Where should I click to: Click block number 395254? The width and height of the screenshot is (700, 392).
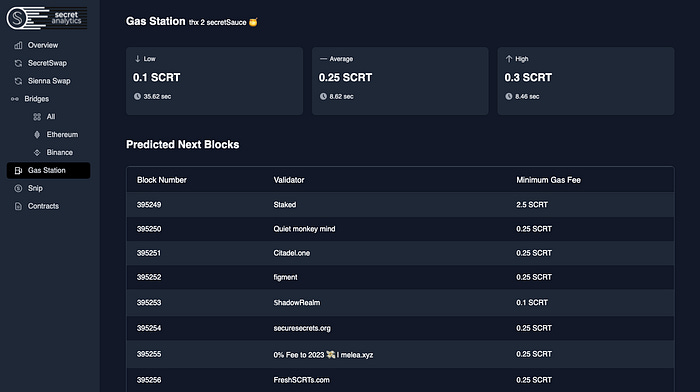pyautogui.click(x=149, y=328)
